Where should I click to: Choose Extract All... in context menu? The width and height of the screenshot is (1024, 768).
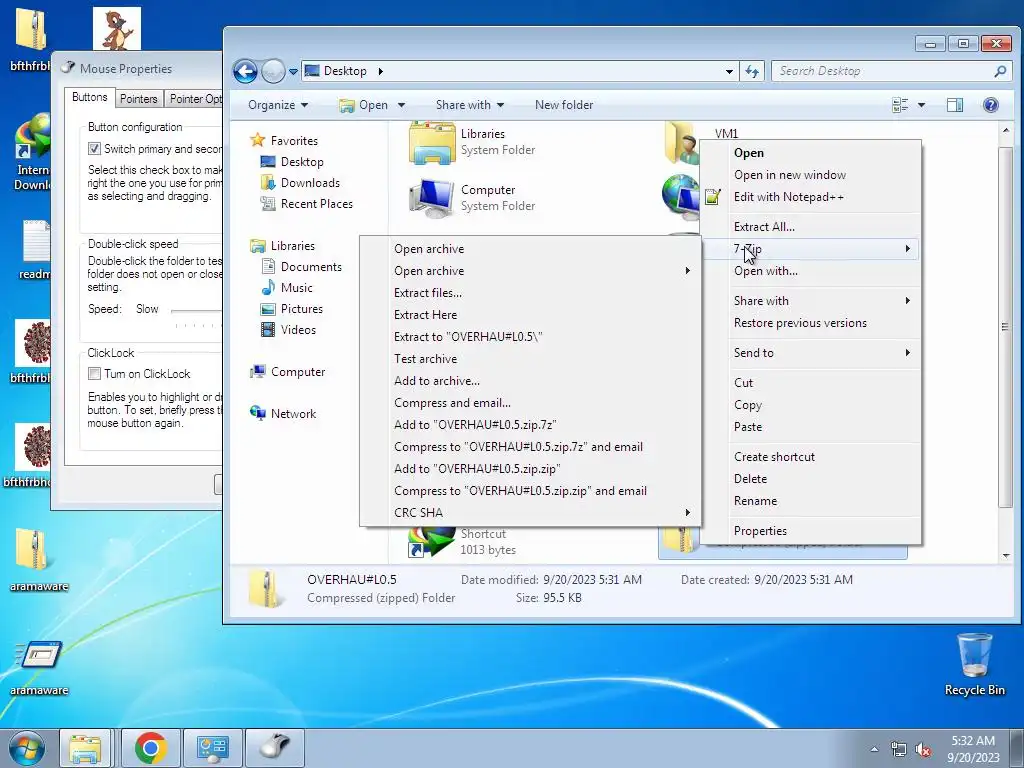[810, 227]
